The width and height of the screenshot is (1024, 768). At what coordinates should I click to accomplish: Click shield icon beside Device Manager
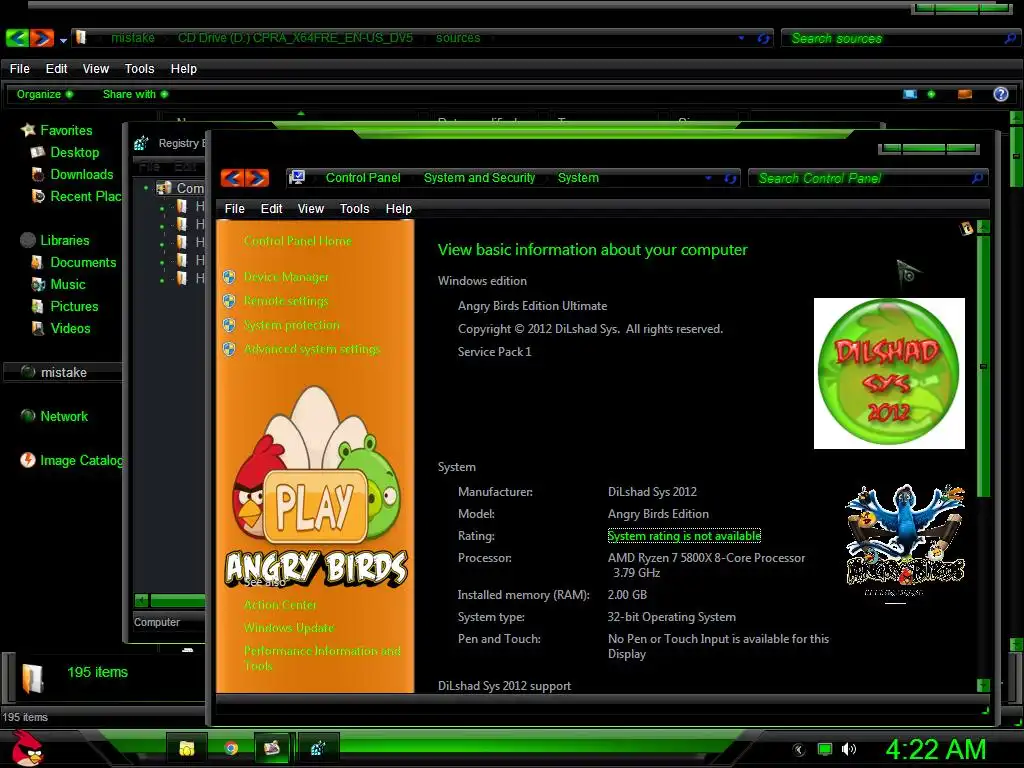click(x=229, y=277)
